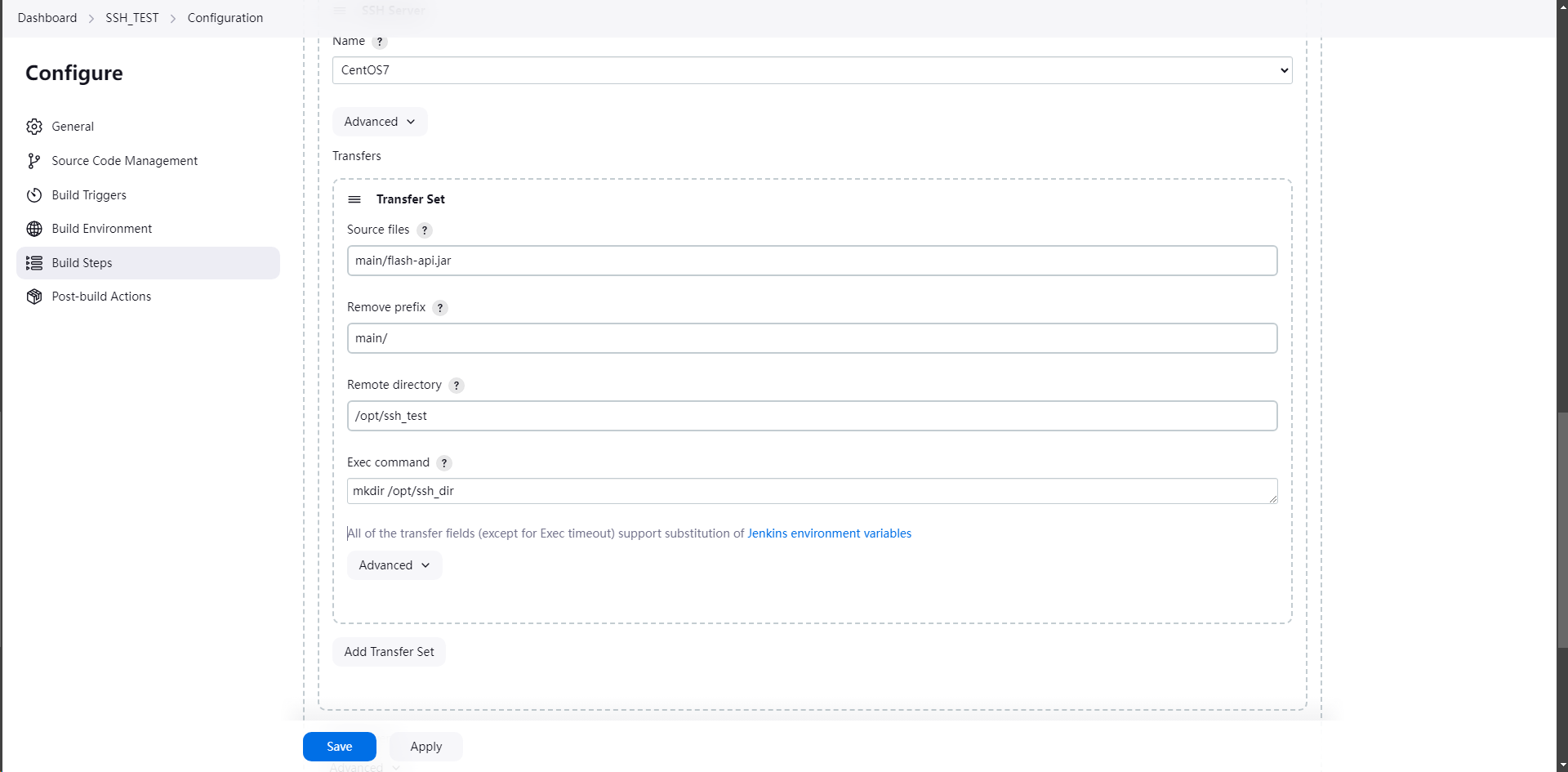Click the Configure heading
Image resolution: width=1568 pixels, height=772 pixels.
point(74,74)
